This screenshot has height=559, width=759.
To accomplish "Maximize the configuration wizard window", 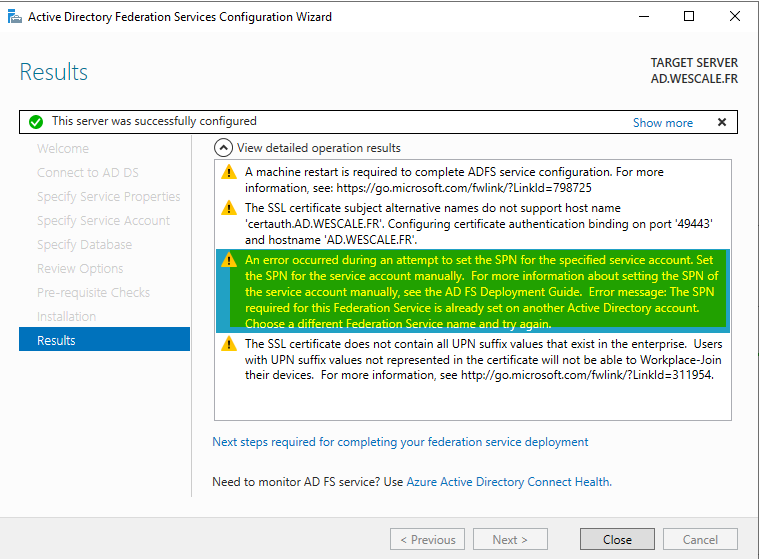I will coord(689,16).
